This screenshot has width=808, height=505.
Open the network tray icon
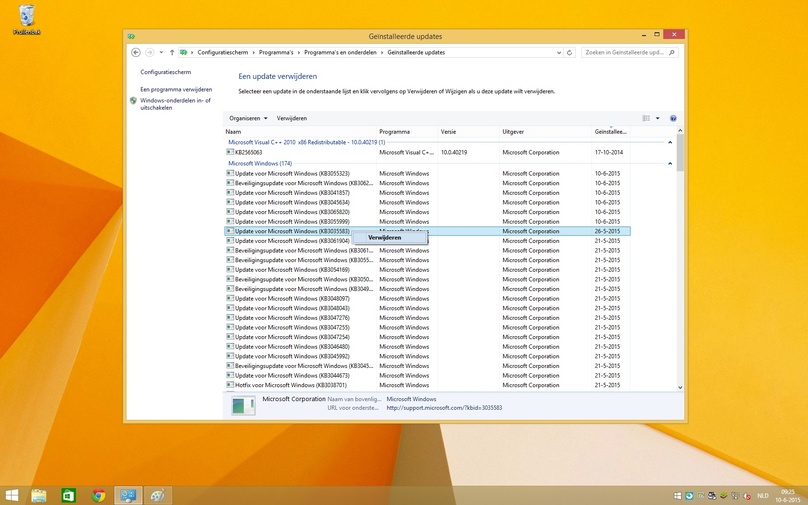[735, 496]
